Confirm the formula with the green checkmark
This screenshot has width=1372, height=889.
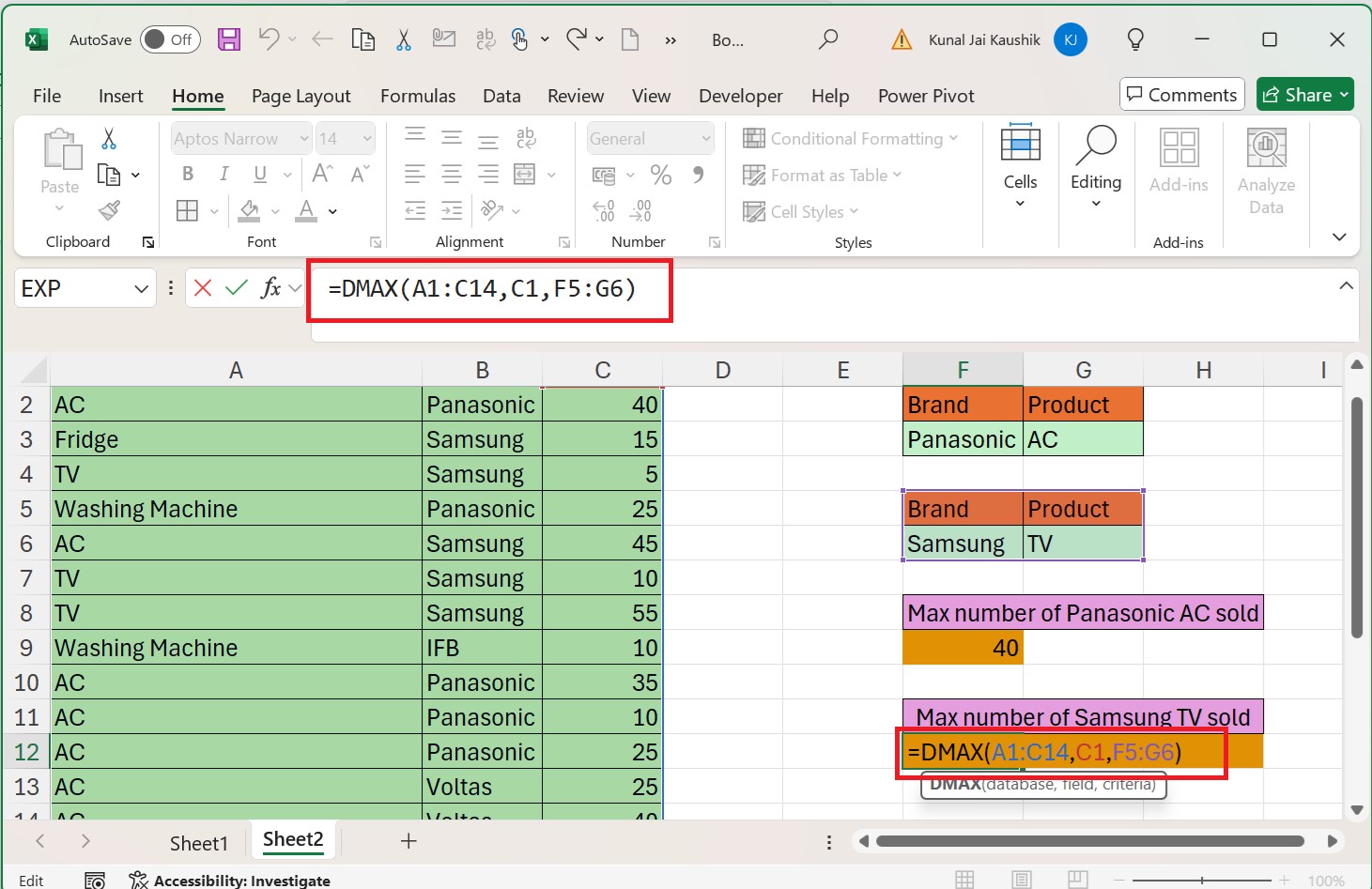[x=237, y=288]
